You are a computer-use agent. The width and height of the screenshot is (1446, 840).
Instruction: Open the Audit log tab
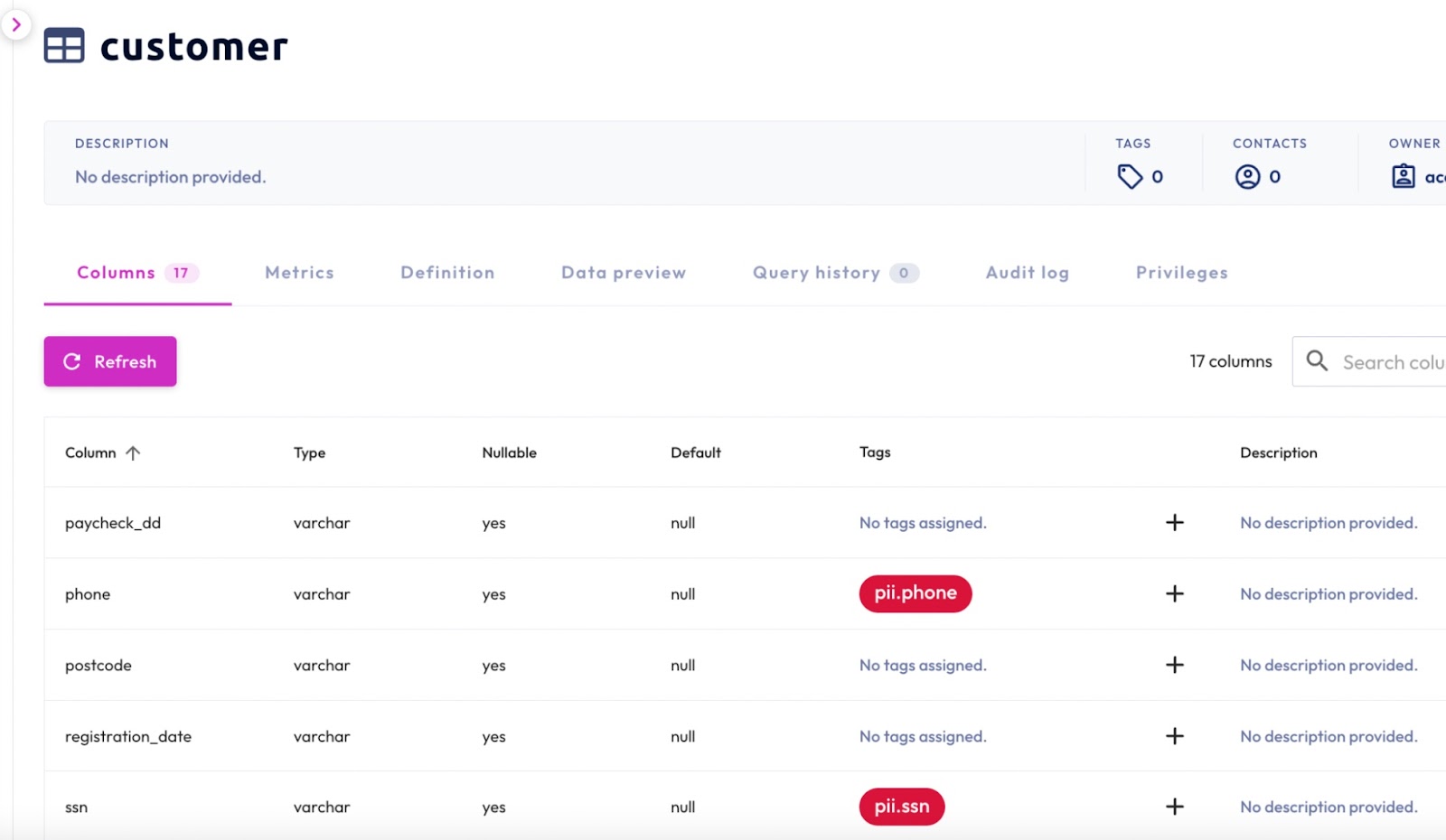point(1026,272)
